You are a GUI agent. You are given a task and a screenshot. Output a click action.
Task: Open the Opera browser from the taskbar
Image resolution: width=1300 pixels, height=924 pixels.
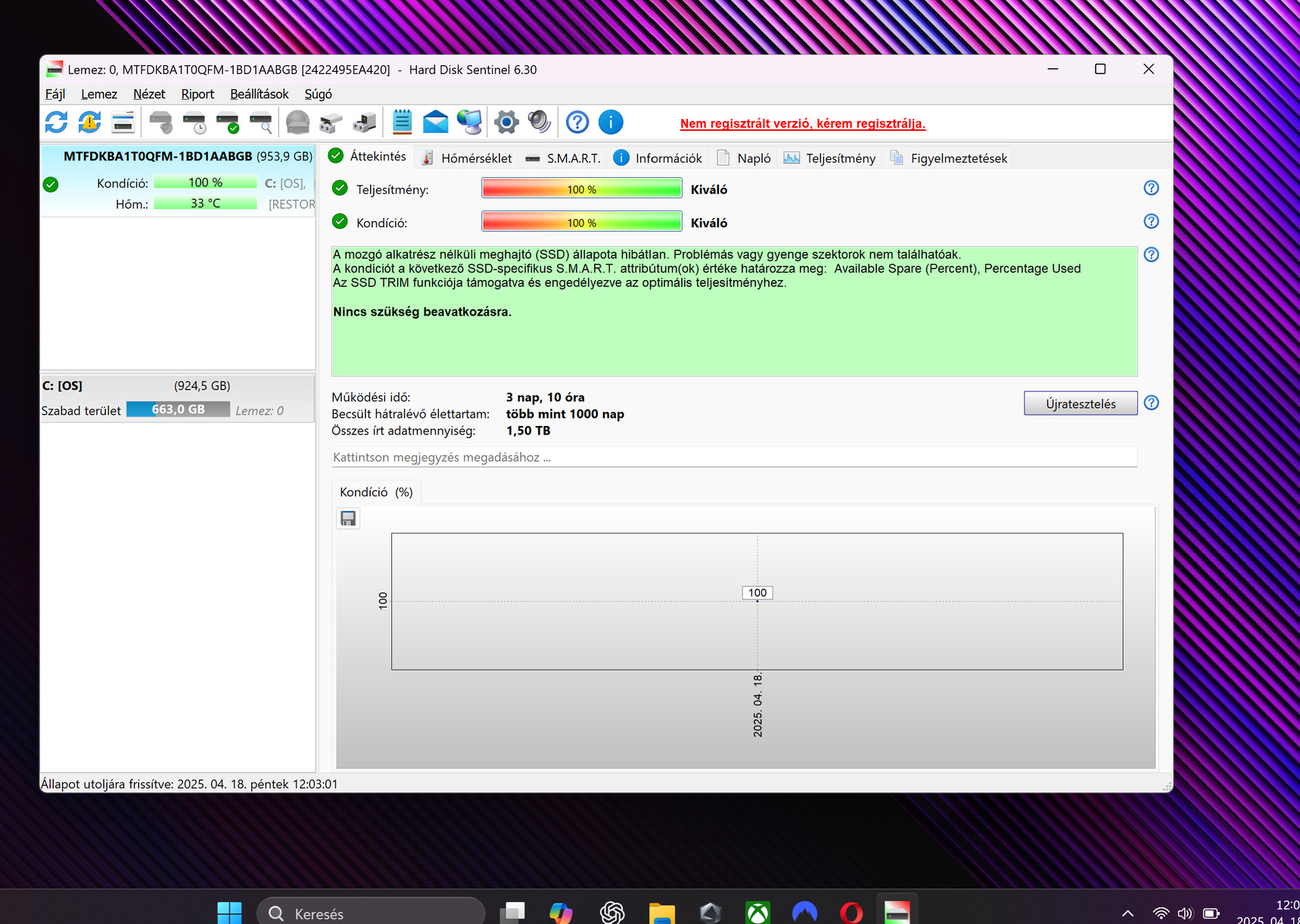coord(851,913)
